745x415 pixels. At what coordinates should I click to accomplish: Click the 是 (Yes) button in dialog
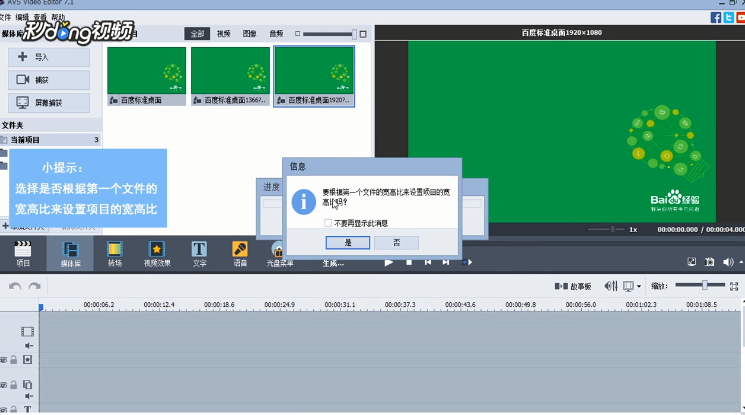click(x=348, y=242)
